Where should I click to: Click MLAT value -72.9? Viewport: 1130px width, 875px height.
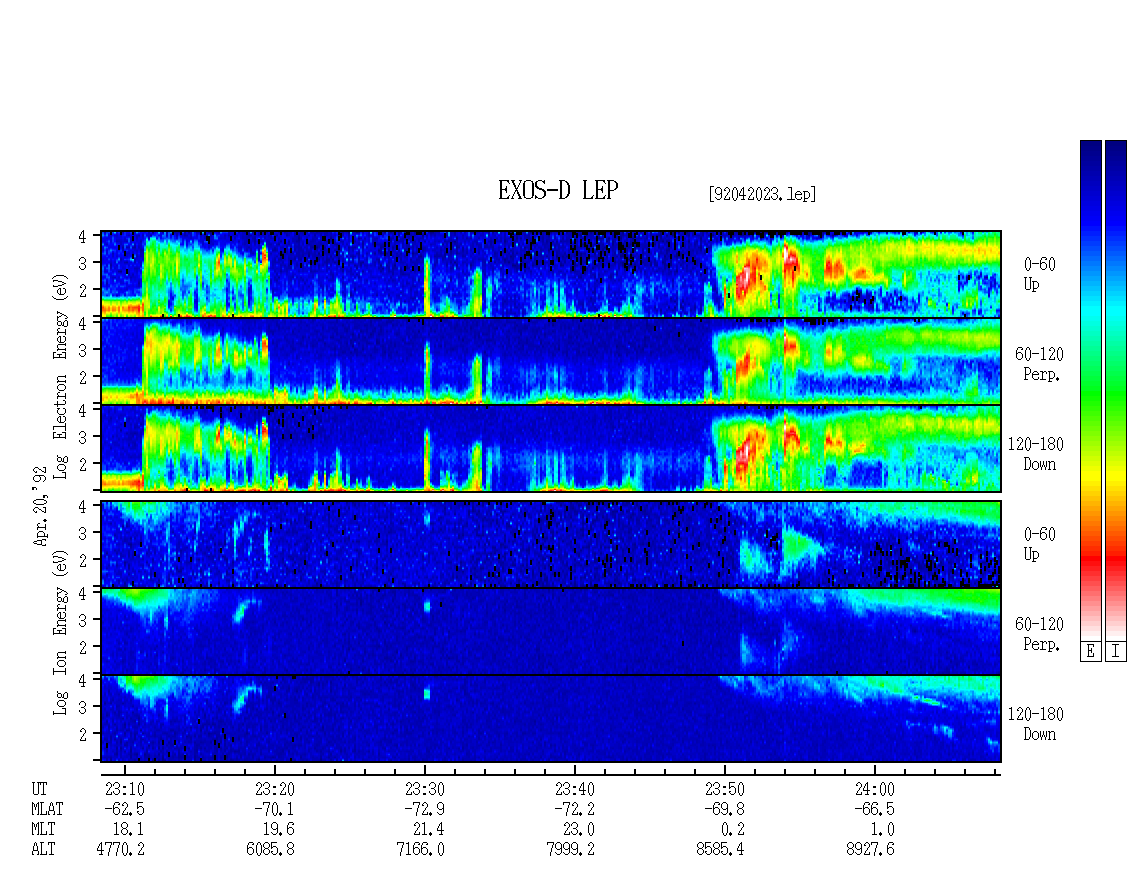(424, 809)
